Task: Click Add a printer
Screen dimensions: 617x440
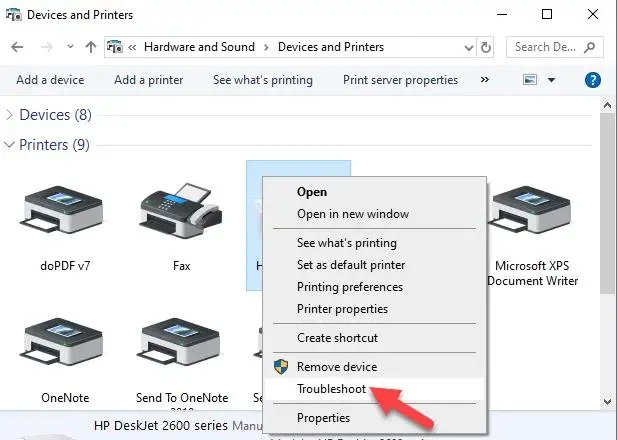Action: (x=148, y=80)
